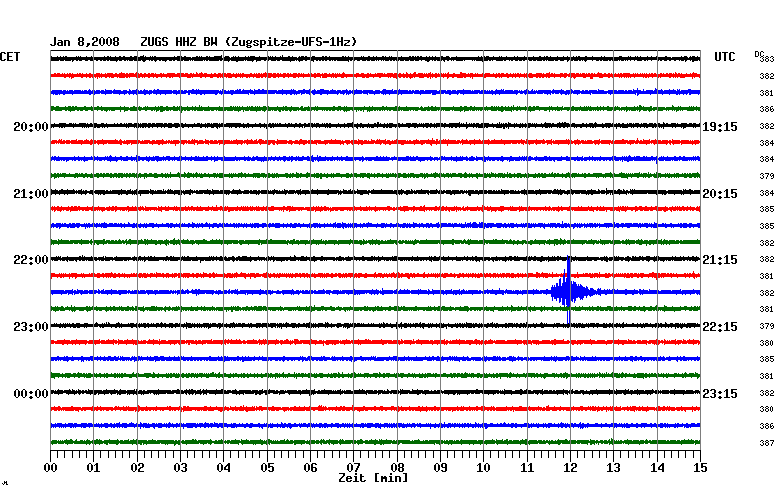
Task: Click minute tick label 11
Action: point(527,468)
